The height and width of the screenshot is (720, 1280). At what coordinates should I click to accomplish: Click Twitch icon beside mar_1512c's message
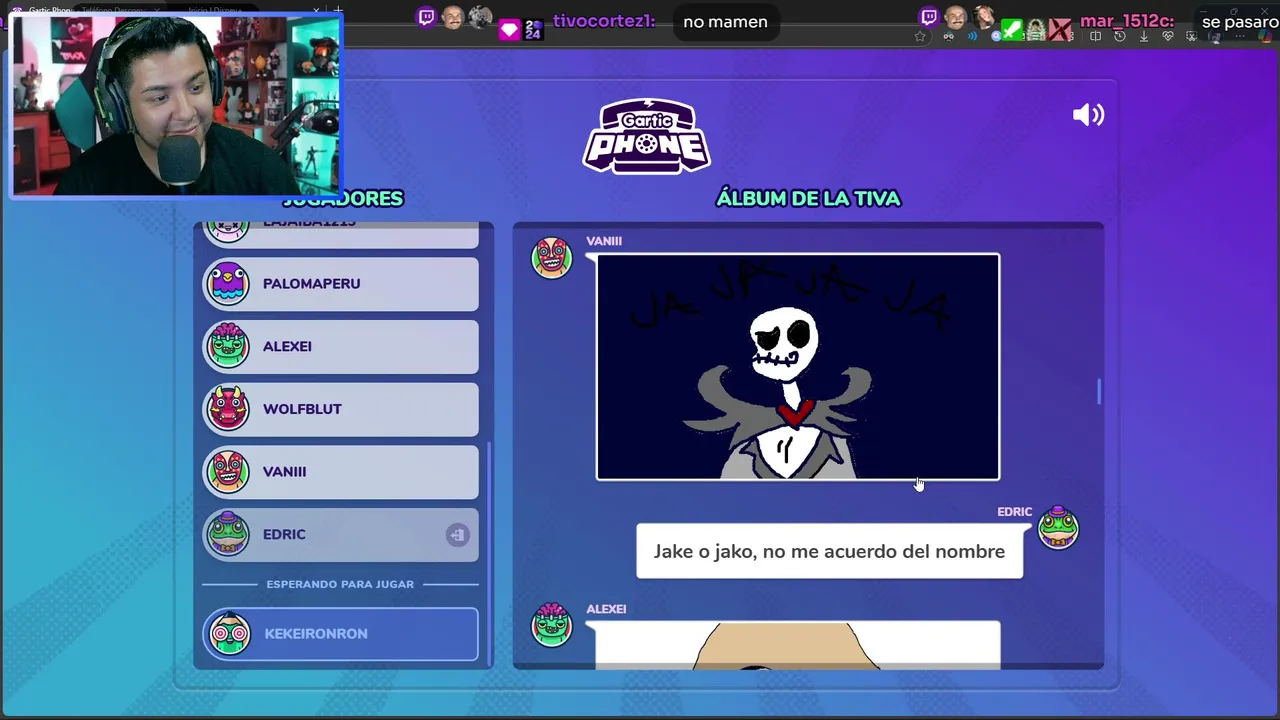tap(929, 17)
